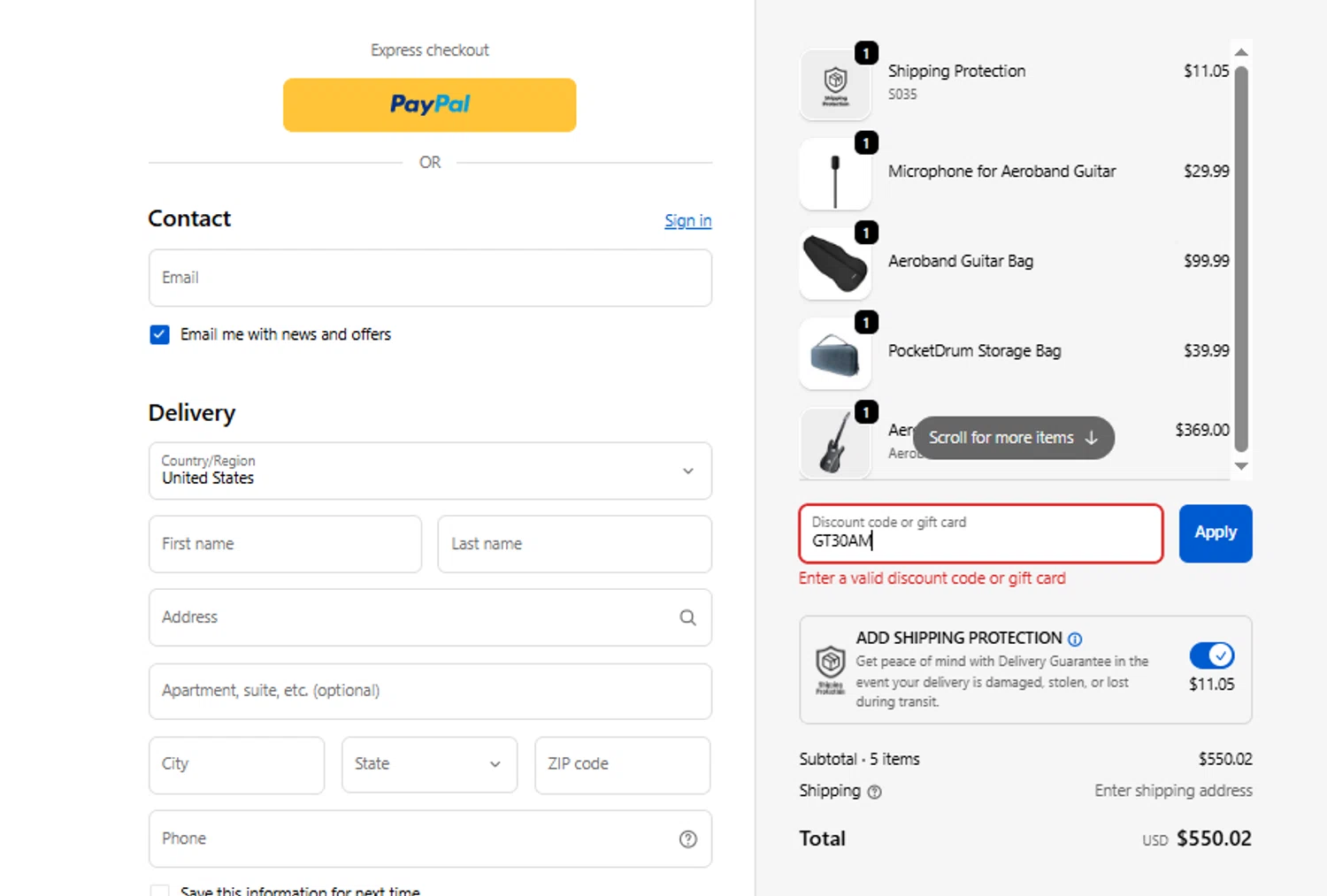1327x896 pixels.
Task: Click the order summary scrollbar down arrow
Action: coord(1241,466)
